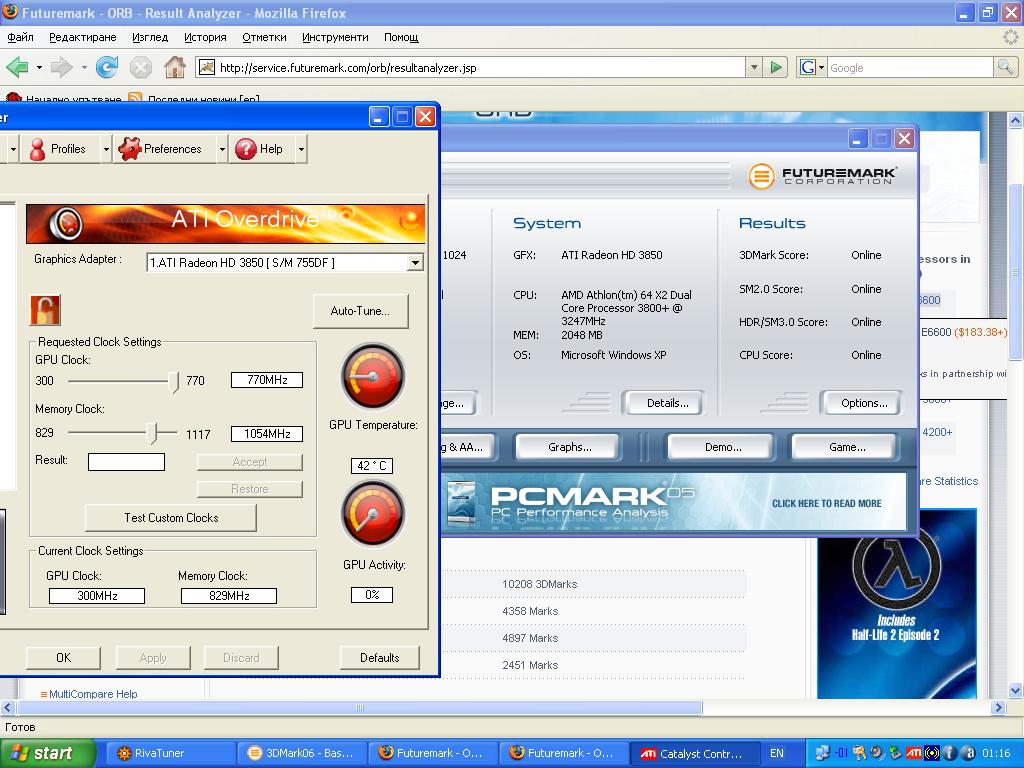Click the Google search input field
This screenshot has width=1024, height=768.
click(910, 67)
